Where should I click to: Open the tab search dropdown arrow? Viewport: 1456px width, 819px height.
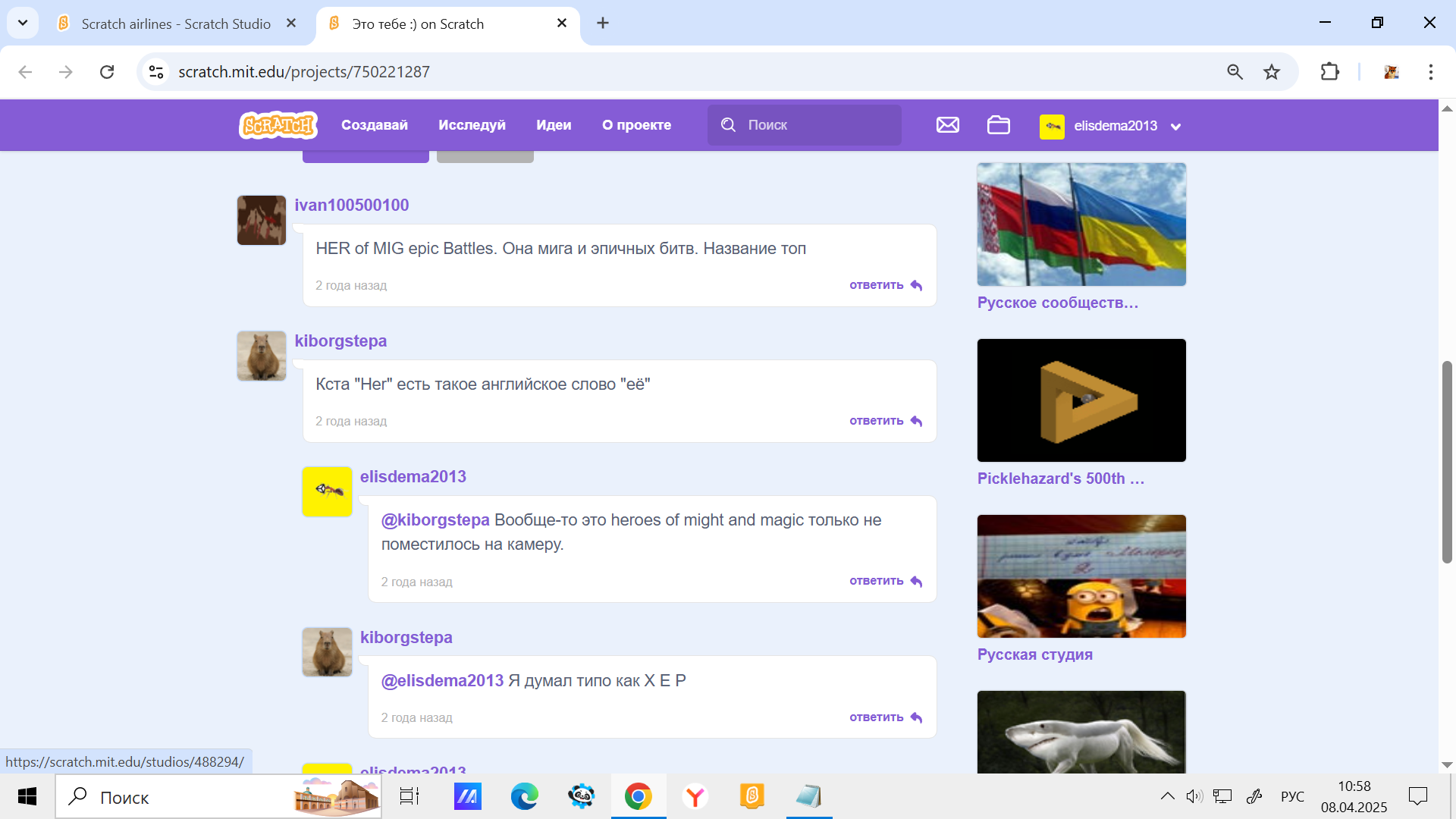click(x=23, y=23)
